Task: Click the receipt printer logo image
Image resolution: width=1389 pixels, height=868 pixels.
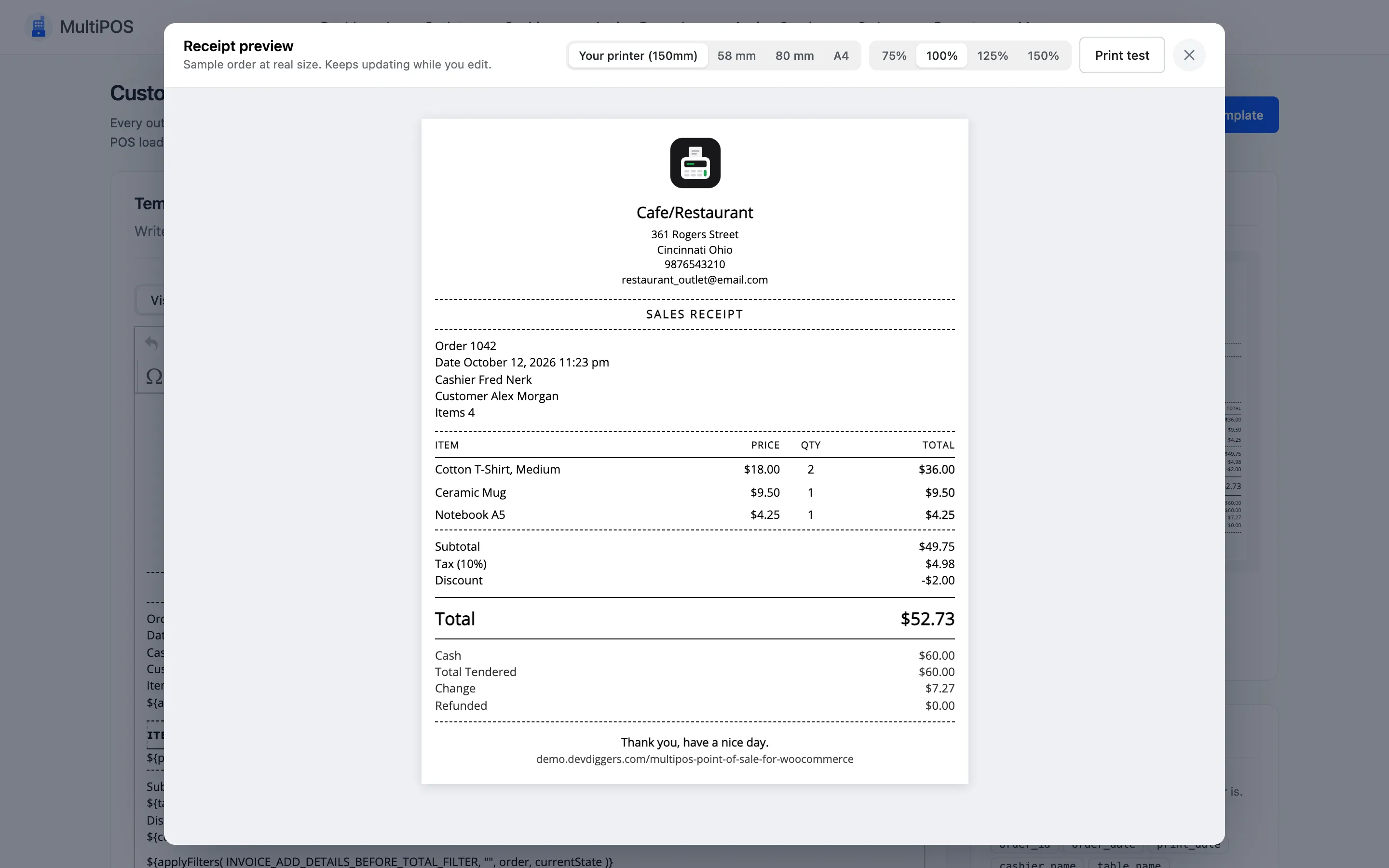Action: pyautogui.click(x=695, y=163)
